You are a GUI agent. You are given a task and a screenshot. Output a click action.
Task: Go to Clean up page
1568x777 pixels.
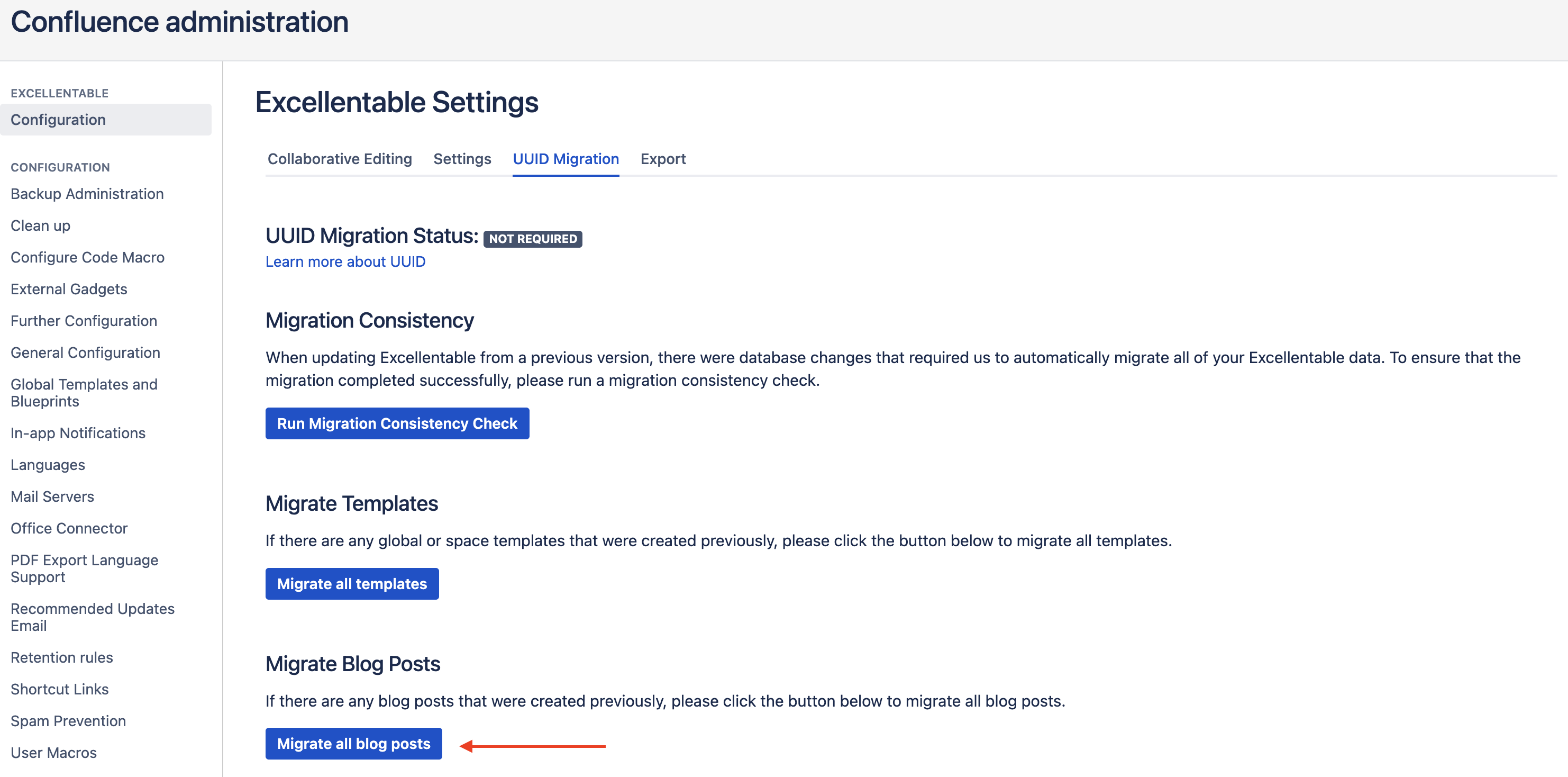pos(40,225)
